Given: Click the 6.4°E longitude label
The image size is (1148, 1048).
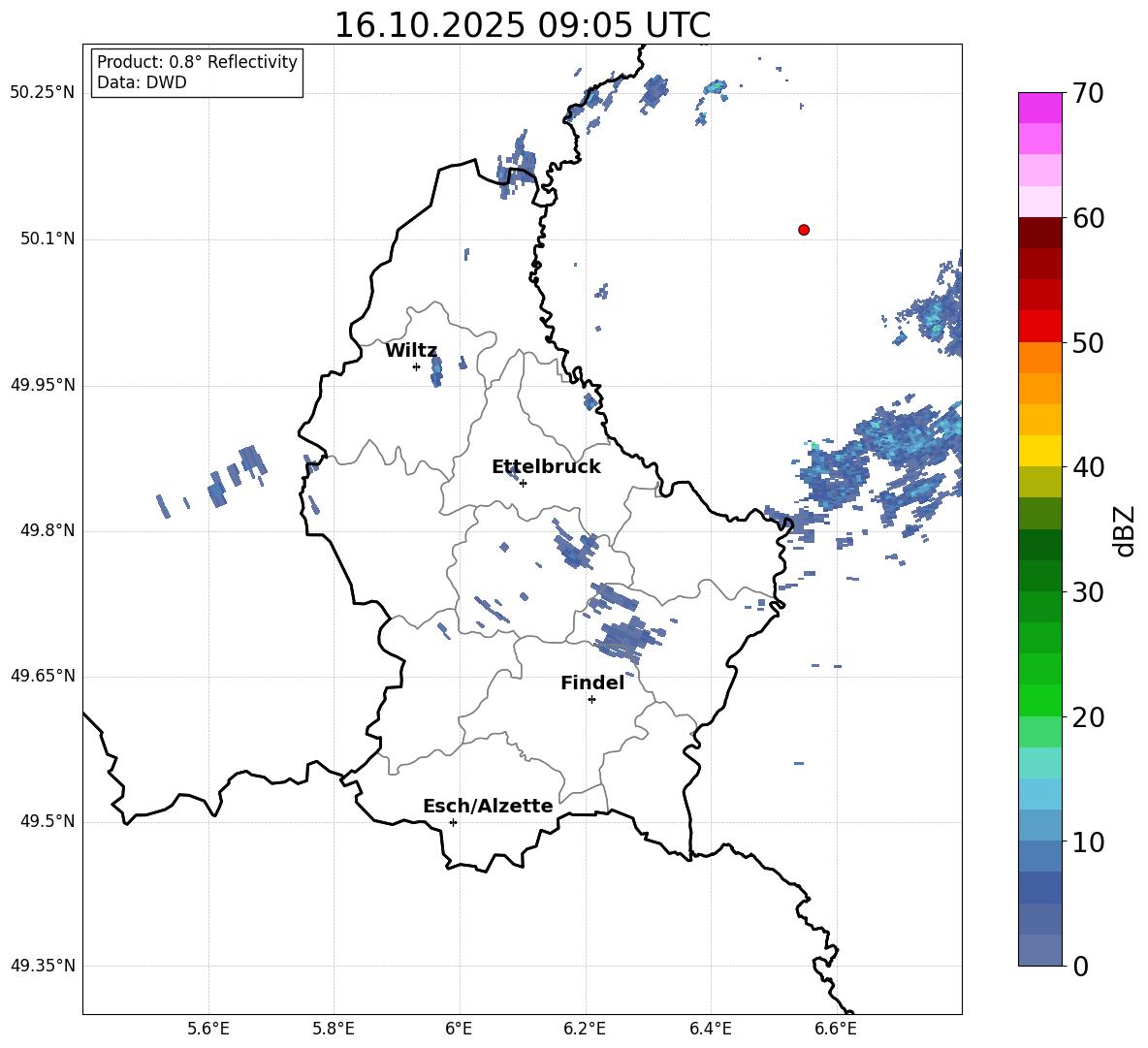Looking at the screenshot, I should coord(710,1029).
